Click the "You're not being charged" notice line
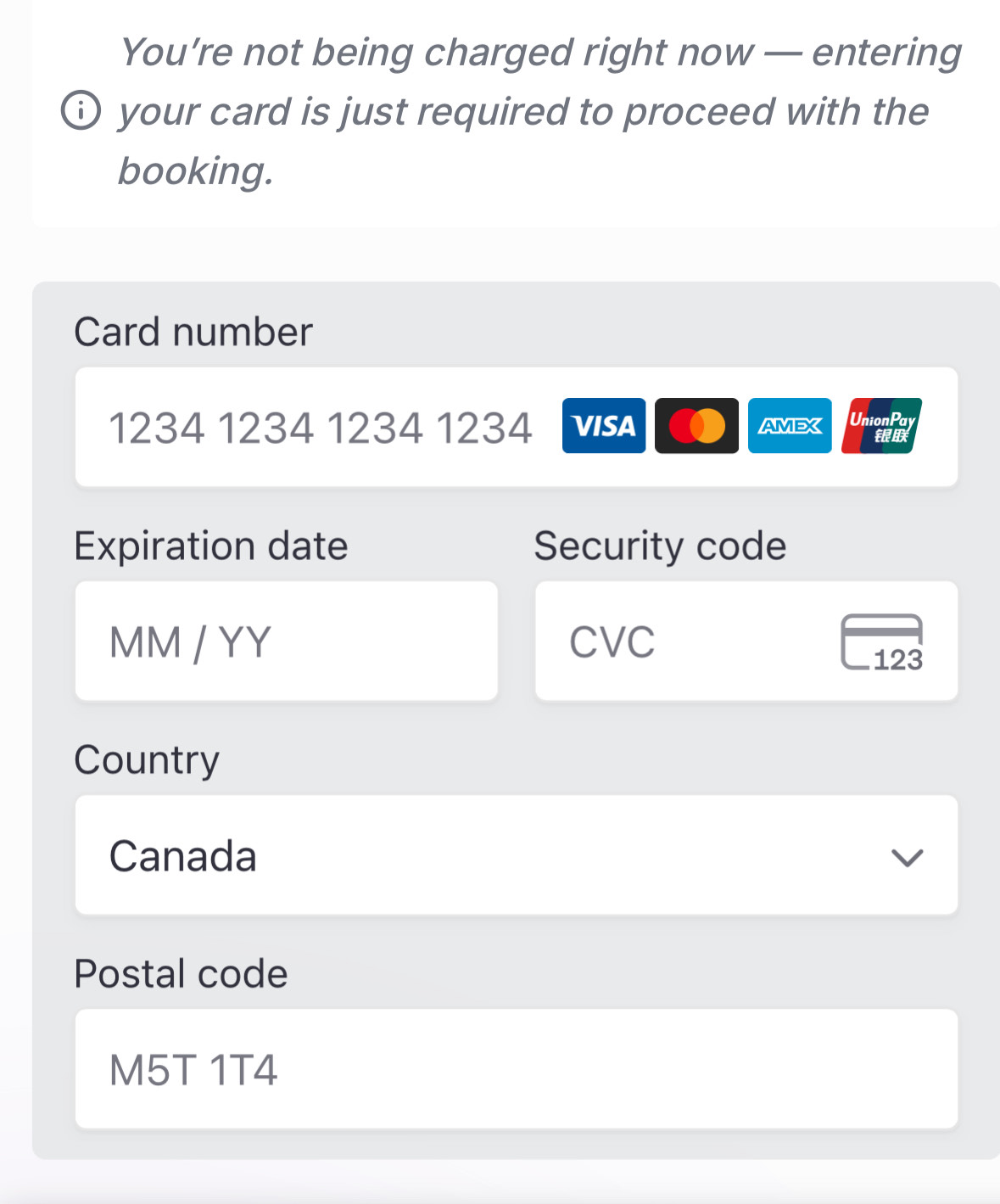This screenshot has width=1000, height=1204. click(x=539, y=52)
